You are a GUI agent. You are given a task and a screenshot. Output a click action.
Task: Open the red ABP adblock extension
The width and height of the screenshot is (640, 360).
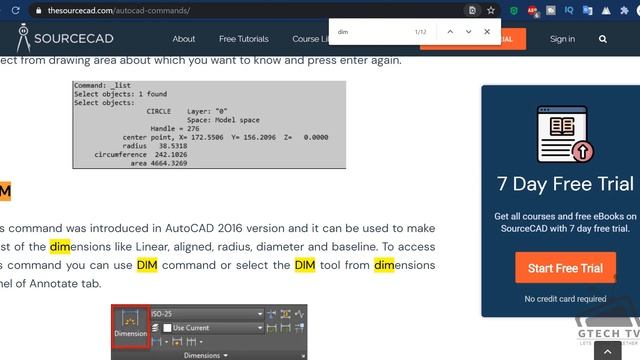point(533,11)
